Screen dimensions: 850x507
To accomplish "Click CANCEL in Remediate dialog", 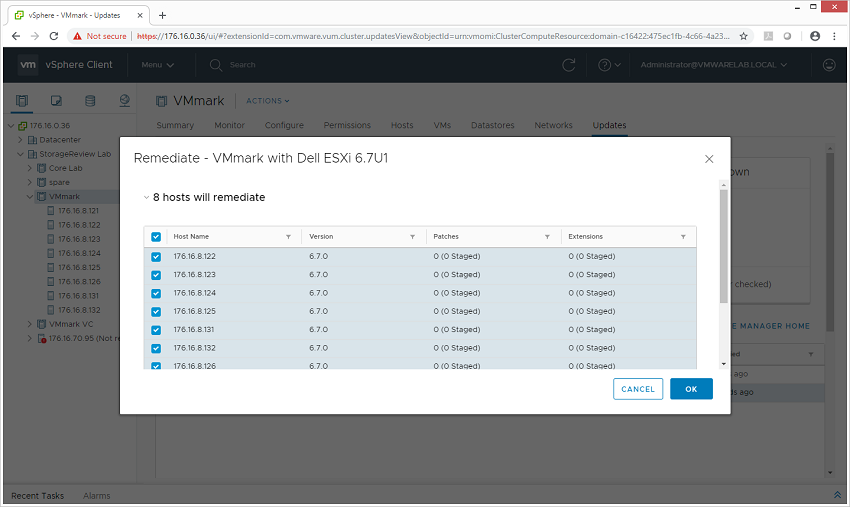I will 638,389.
